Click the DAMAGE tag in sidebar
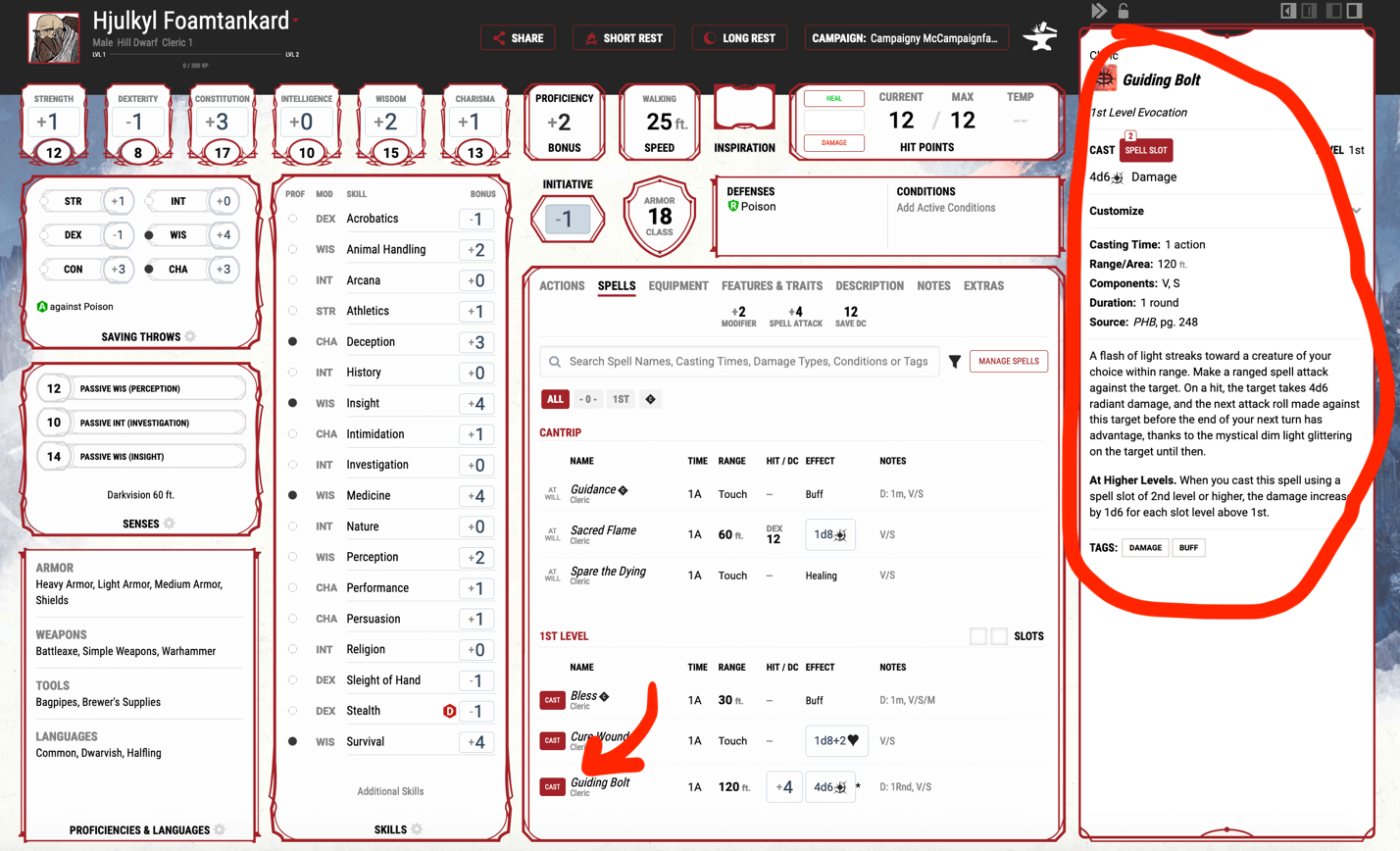Viewport: 1400px width, 851px height. coord(1145,548)
